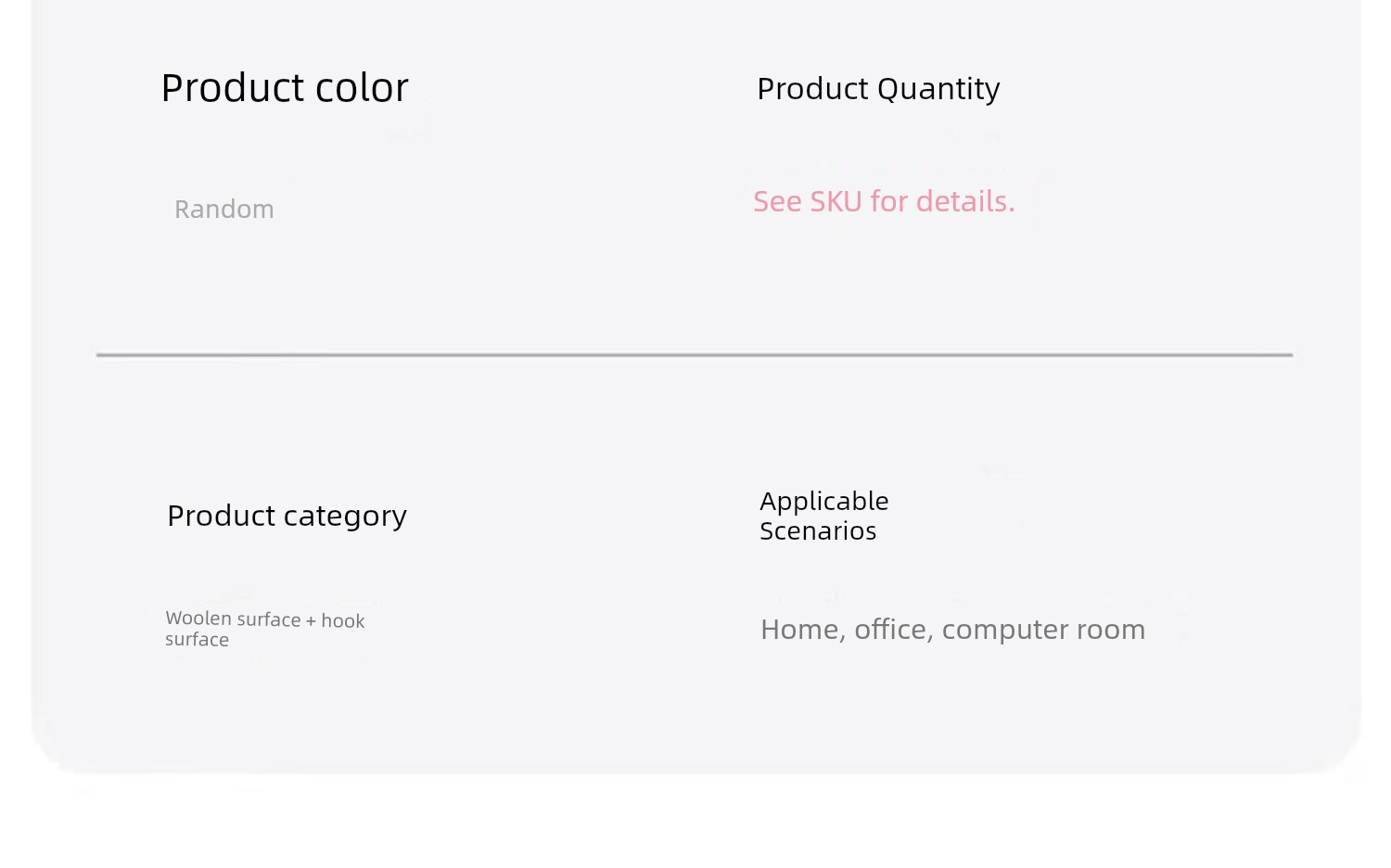Image resolution: width=1391 pixels, height=868 pixels.
Task: Select the "Home, office, computer room" text
Action: (x=952, y=630)
